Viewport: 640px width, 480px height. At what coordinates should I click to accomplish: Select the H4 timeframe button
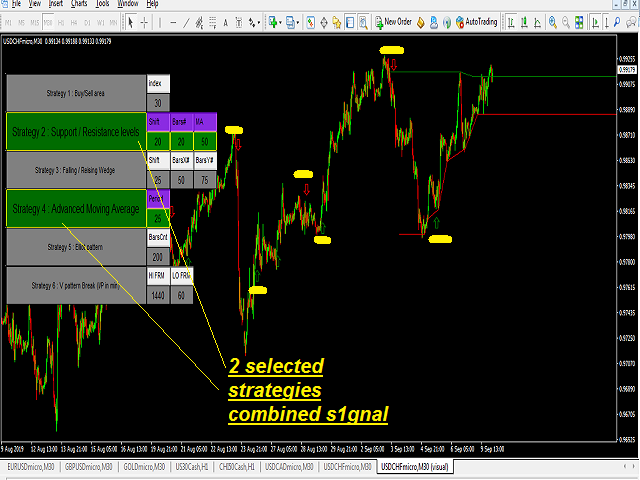point(74,23)
